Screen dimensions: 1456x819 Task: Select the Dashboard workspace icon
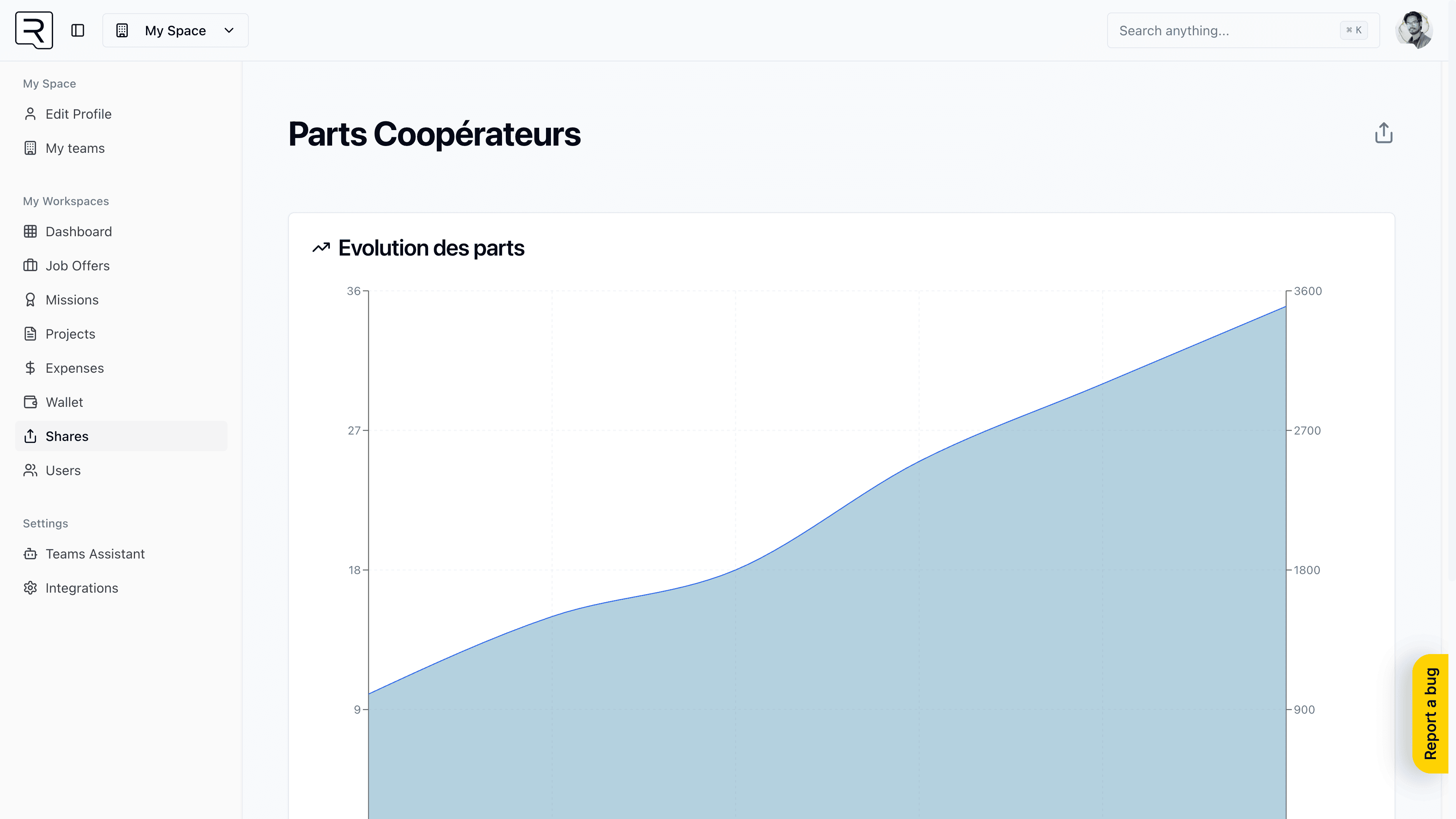pos(30,231)
